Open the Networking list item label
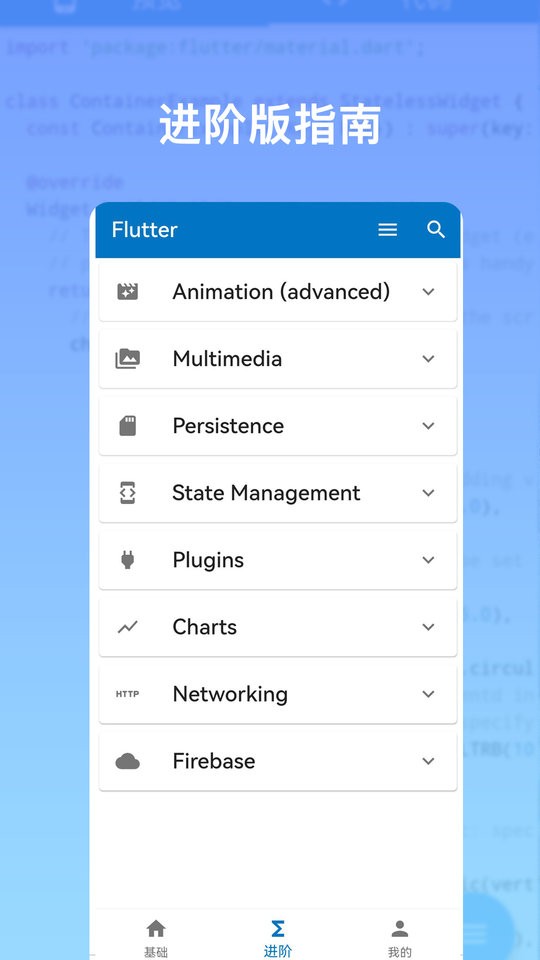 coord(230,694)
